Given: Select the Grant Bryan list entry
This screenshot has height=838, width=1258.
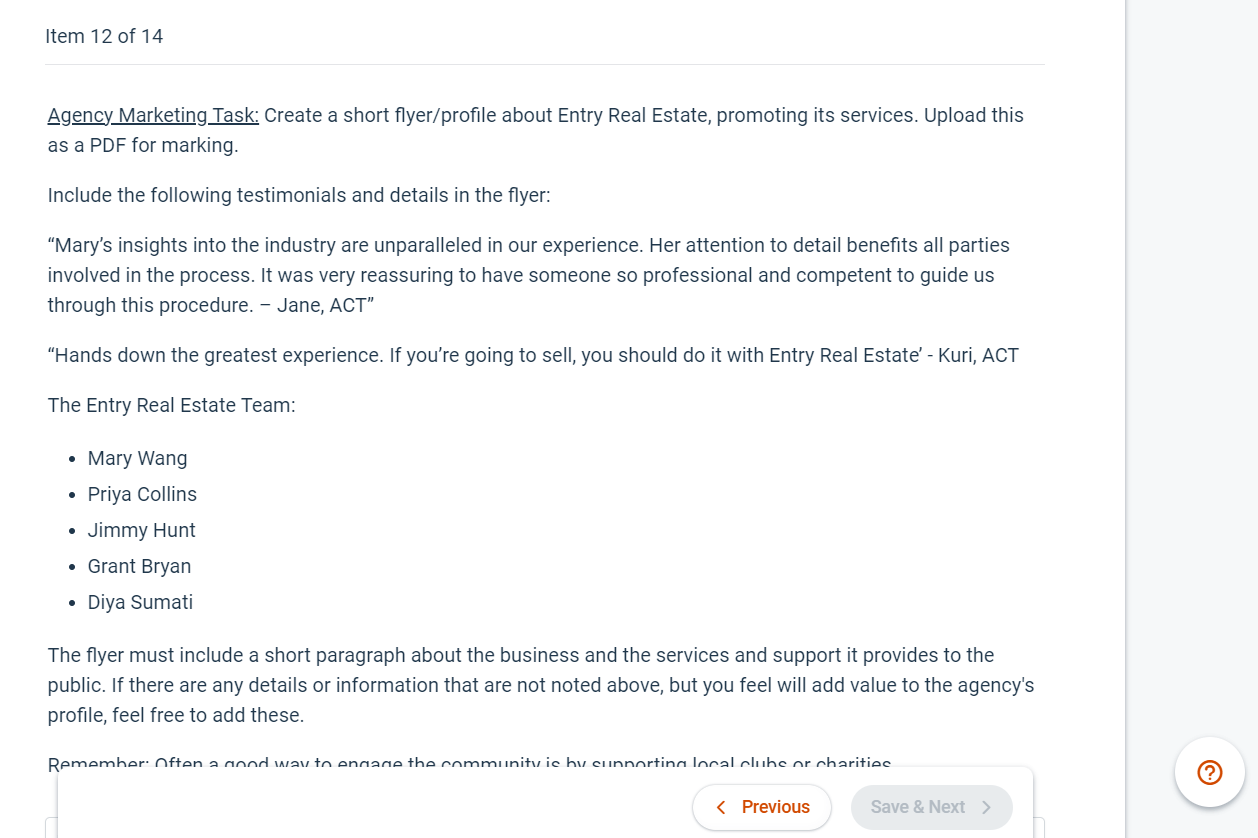Looking at the screenshot, I should (139, 566).
